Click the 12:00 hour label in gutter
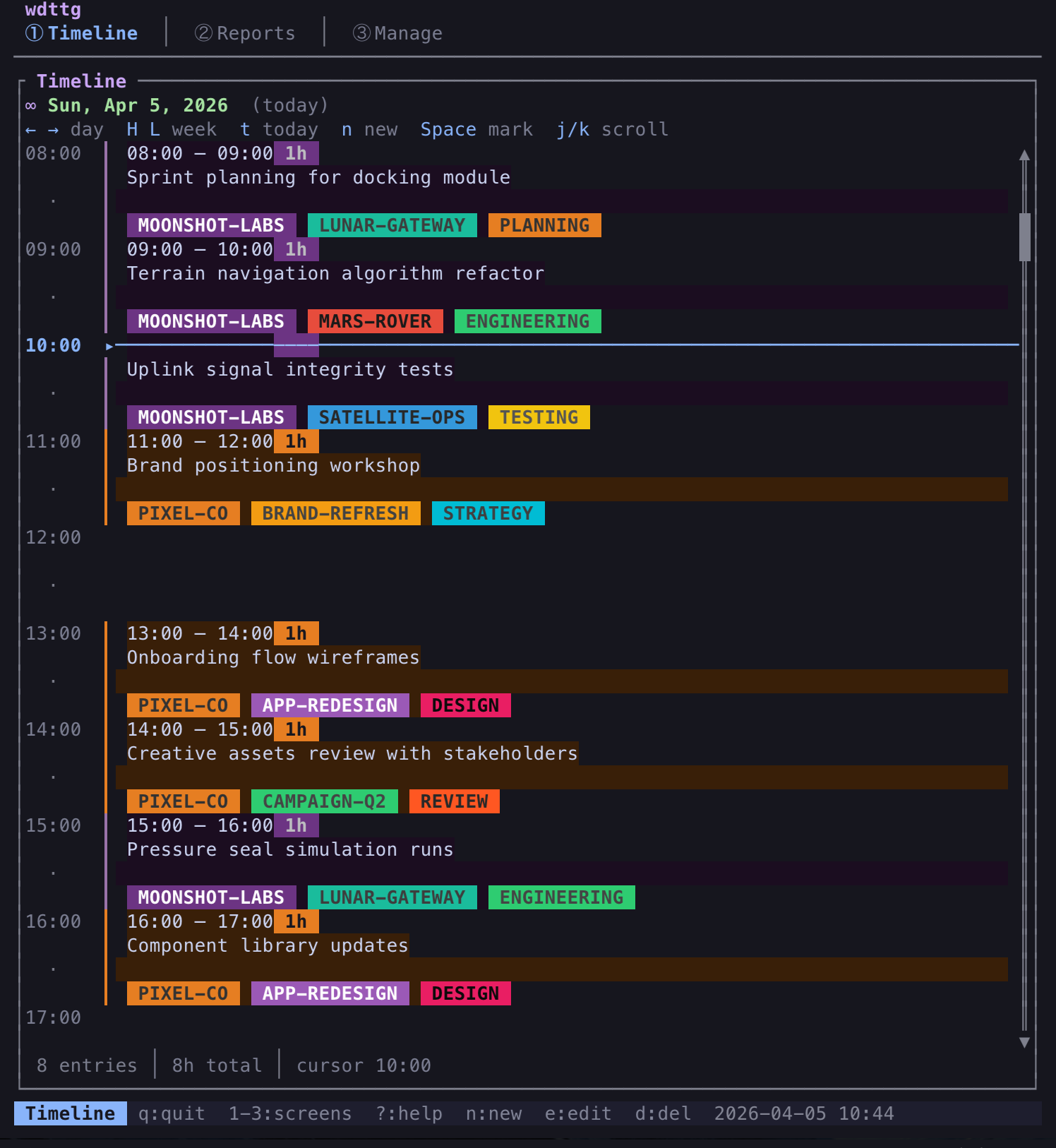Screen dimensions: 1056x1148 [53, 537]
